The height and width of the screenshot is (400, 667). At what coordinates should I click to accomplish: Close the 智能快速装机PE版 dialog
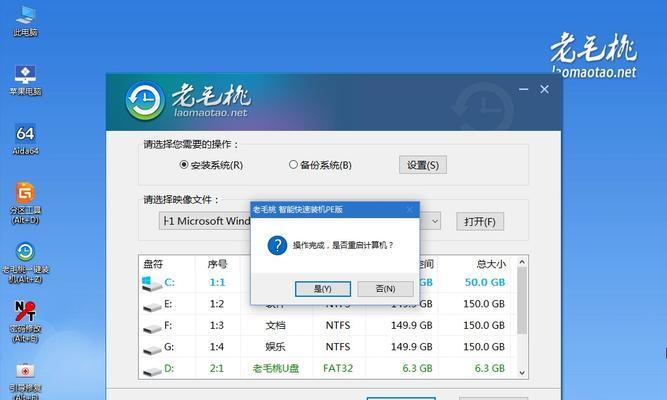pyautogui.click(x=409, y=209)
